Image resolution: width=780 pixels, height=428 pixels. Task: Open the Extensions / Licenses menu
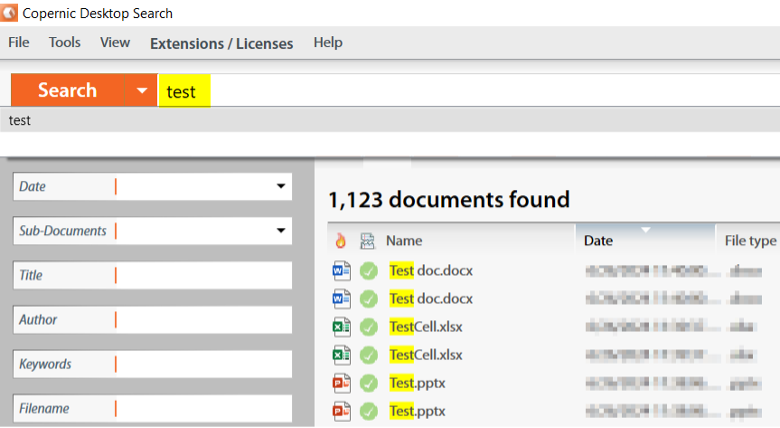pyautogui.click(x=221, y=43)
